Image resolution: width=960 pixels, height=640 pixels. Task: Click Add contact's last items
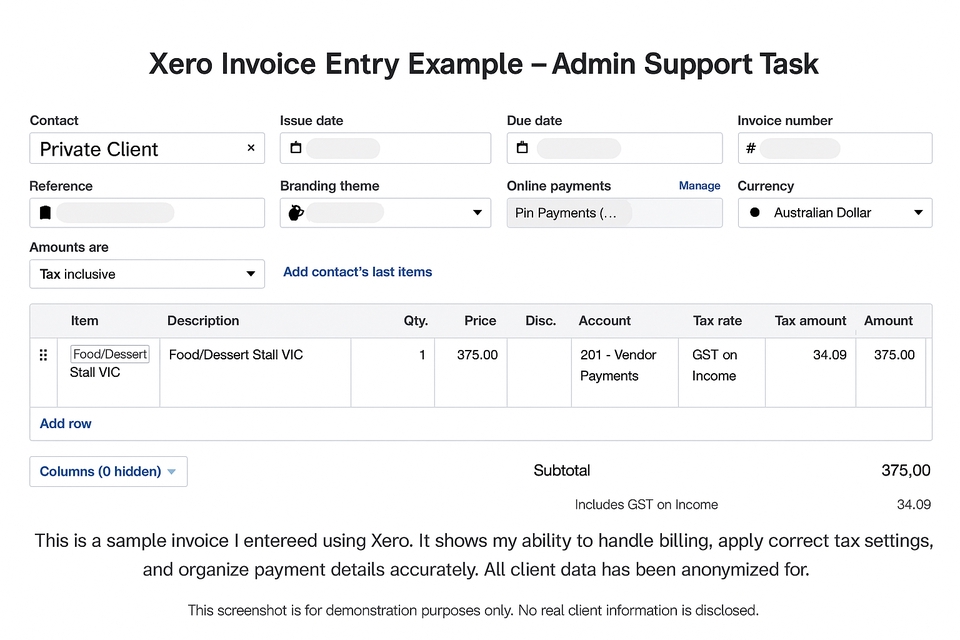pyautogui.click(x=357, y=271)
